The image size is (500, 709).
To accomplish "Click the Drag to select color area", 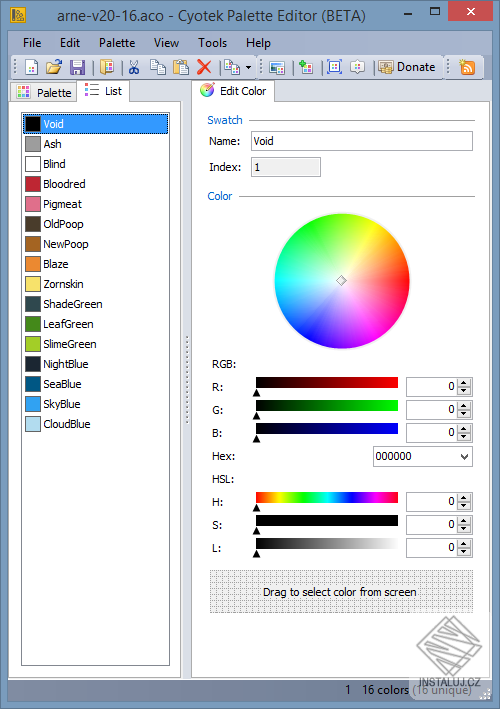I will click(x=341, y=592).
